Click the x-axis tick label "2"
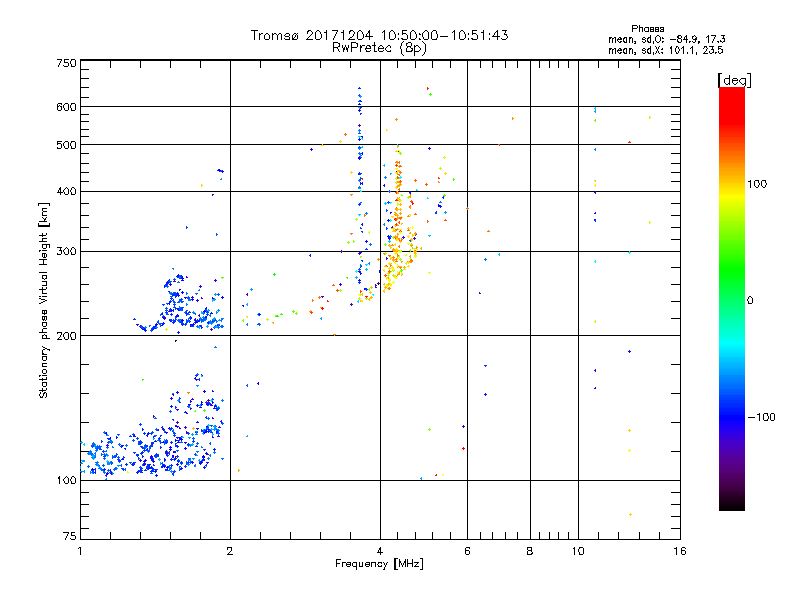 230,551
